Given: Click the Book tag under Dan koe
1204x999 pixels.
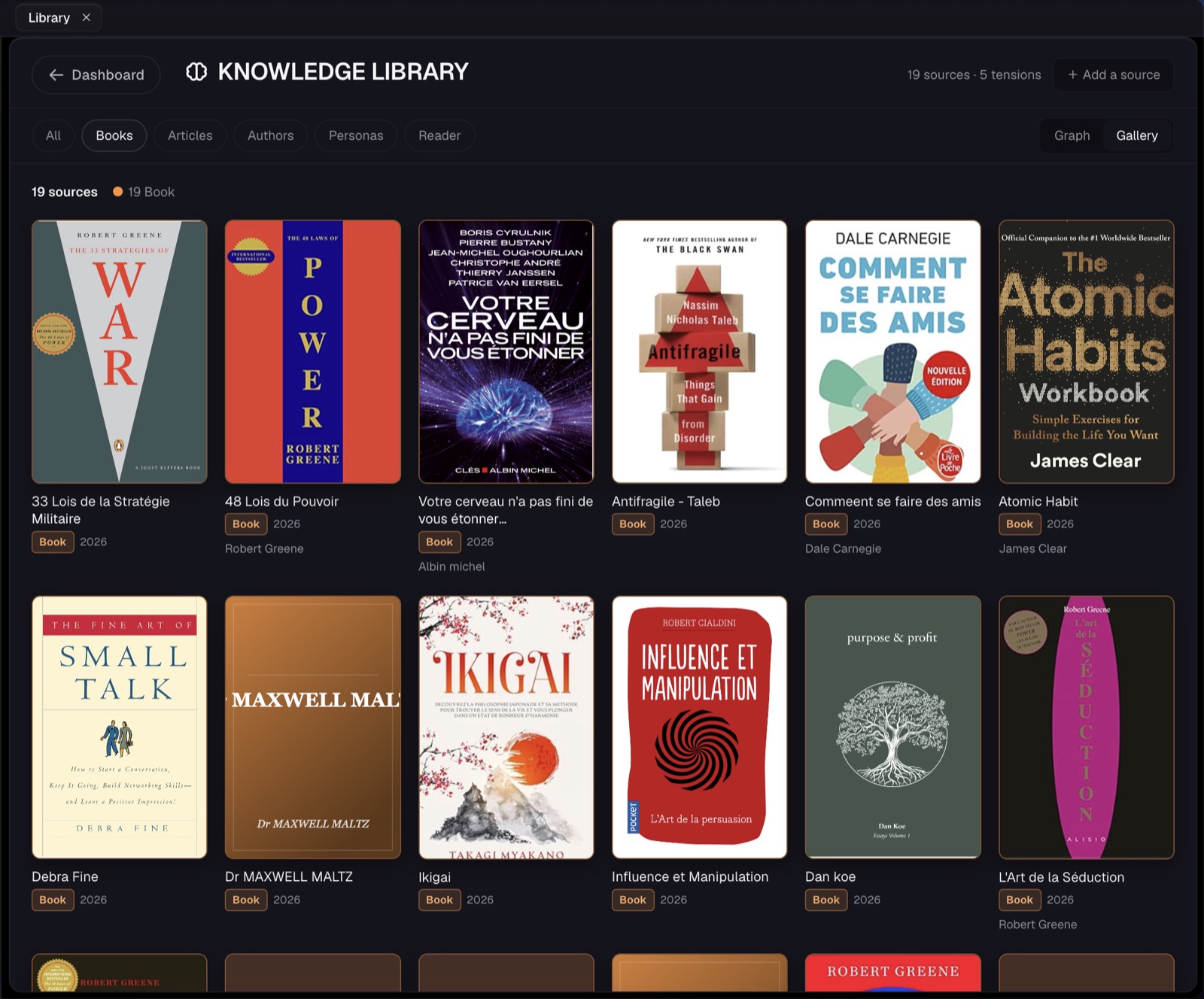Looking at the screenshot, I should pos(826,900).
